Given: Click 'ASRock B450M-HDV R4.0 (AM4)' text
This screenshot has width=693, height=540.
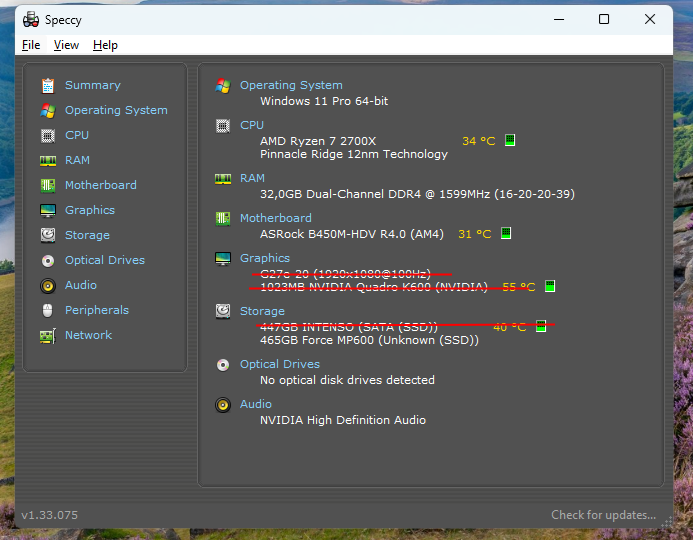Looking at the screenshot, I should tap(352, 234).
